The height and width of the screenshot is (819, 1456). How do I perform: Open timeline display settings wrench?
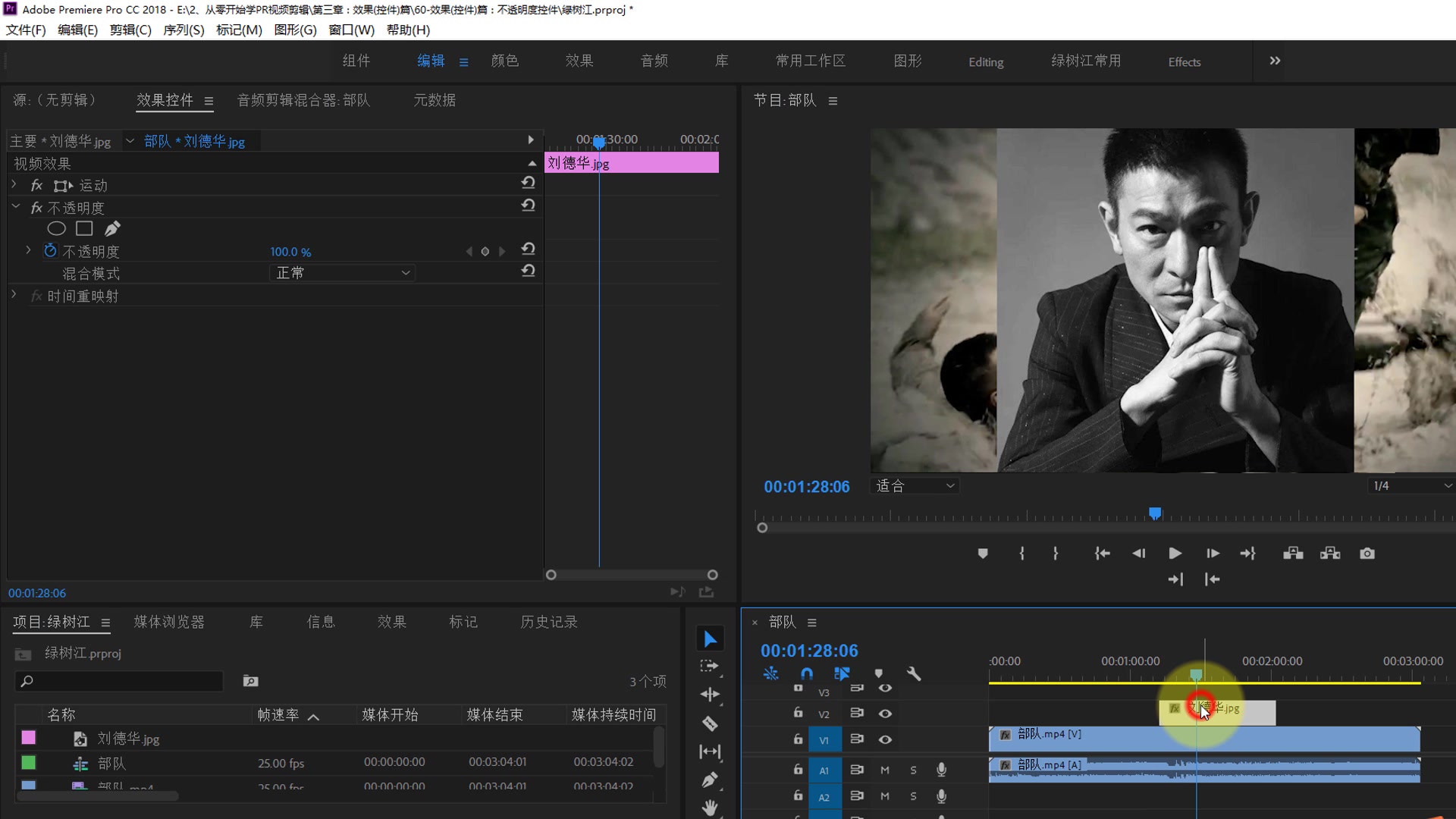click(x=914, y=673)
